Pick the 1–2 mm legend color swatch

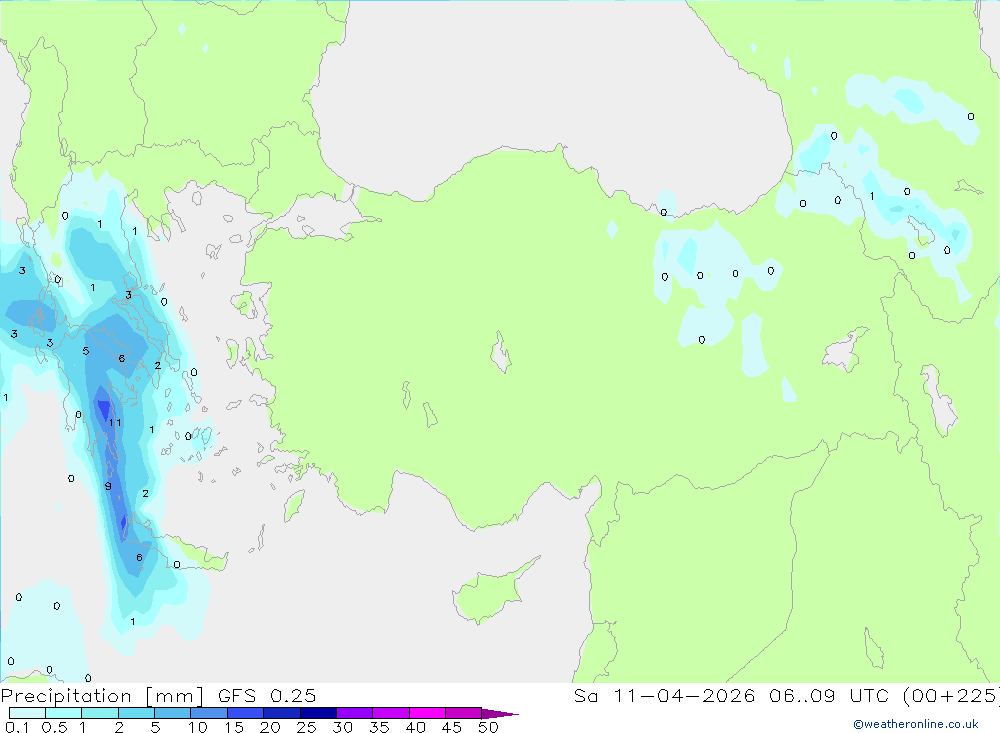[100, 713]
